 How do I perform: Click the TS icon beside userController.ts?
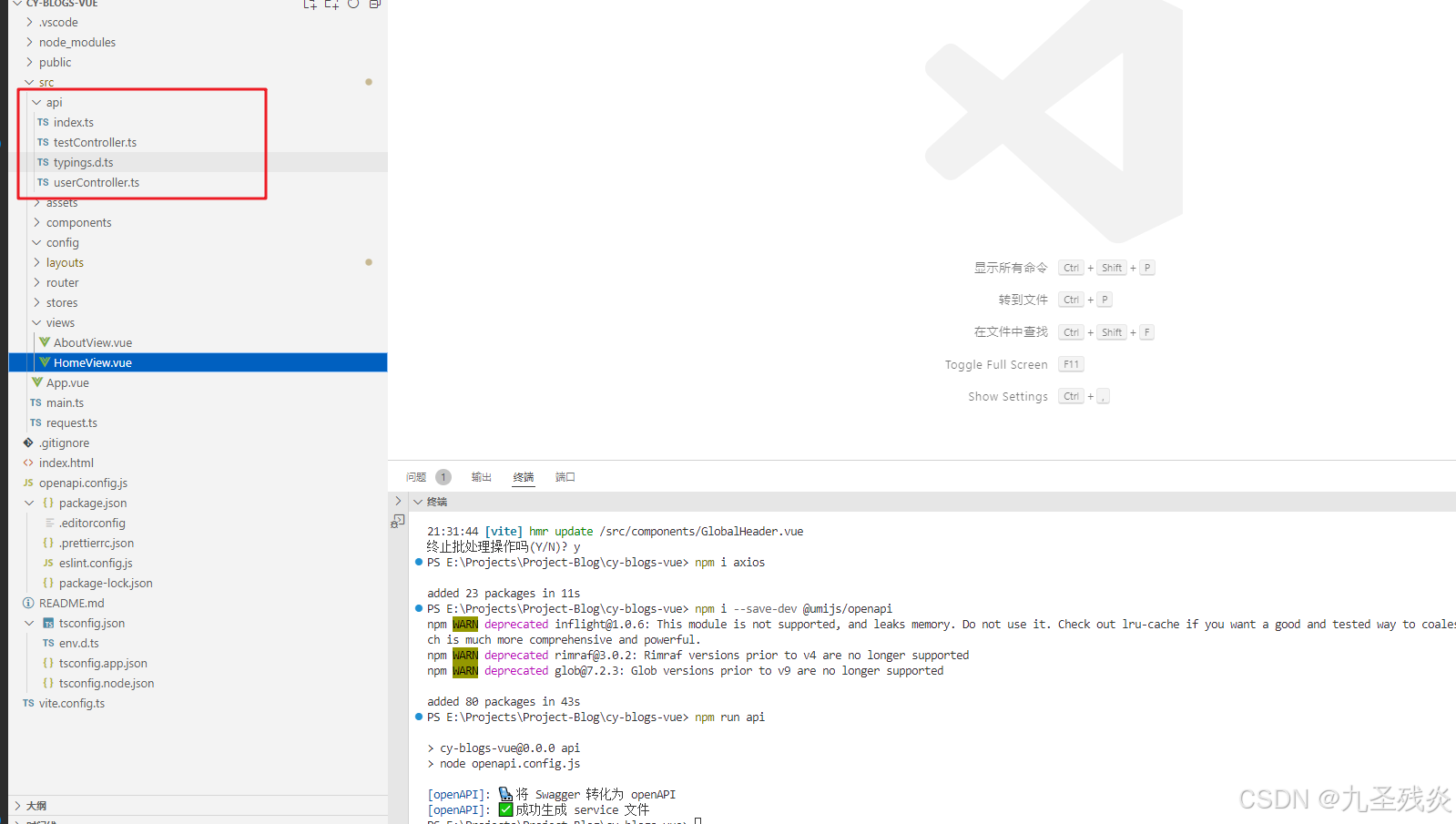pos(43,182)
